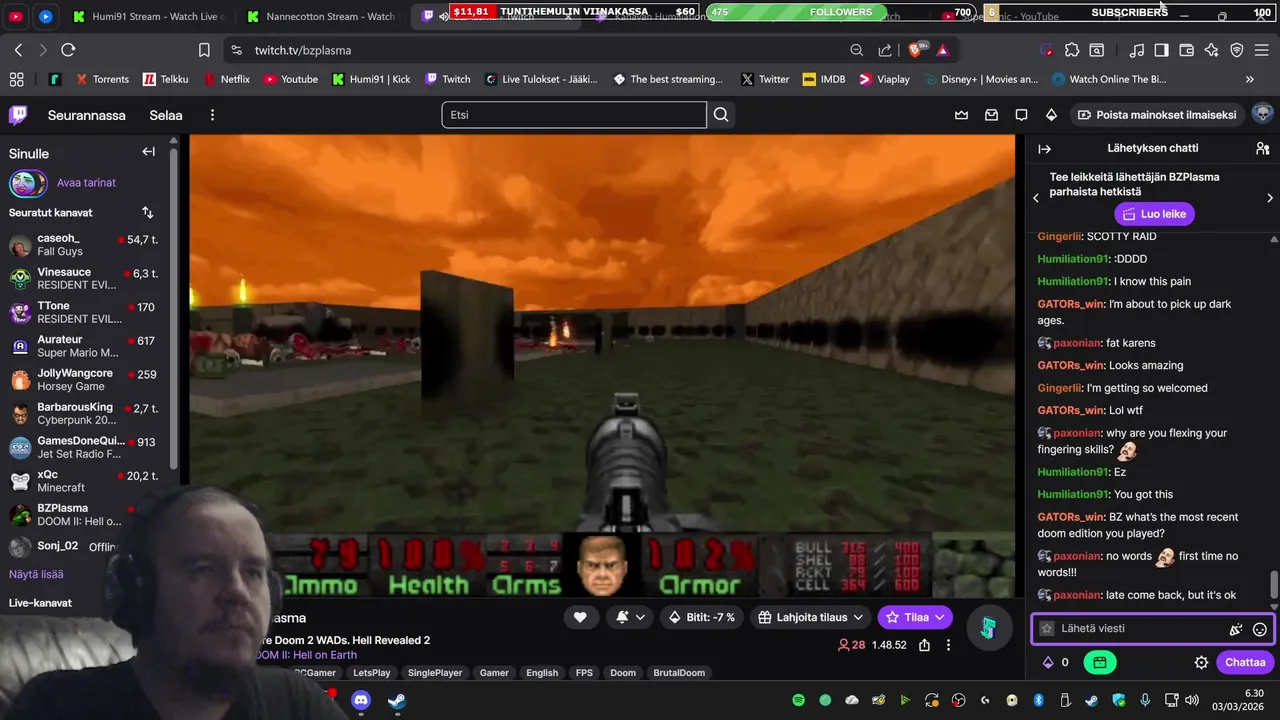The width and height of the screenshot is (1280, 720).
Task: Open the Netflix bookmark
Action: pyautogui.click(x=227, y=79)
